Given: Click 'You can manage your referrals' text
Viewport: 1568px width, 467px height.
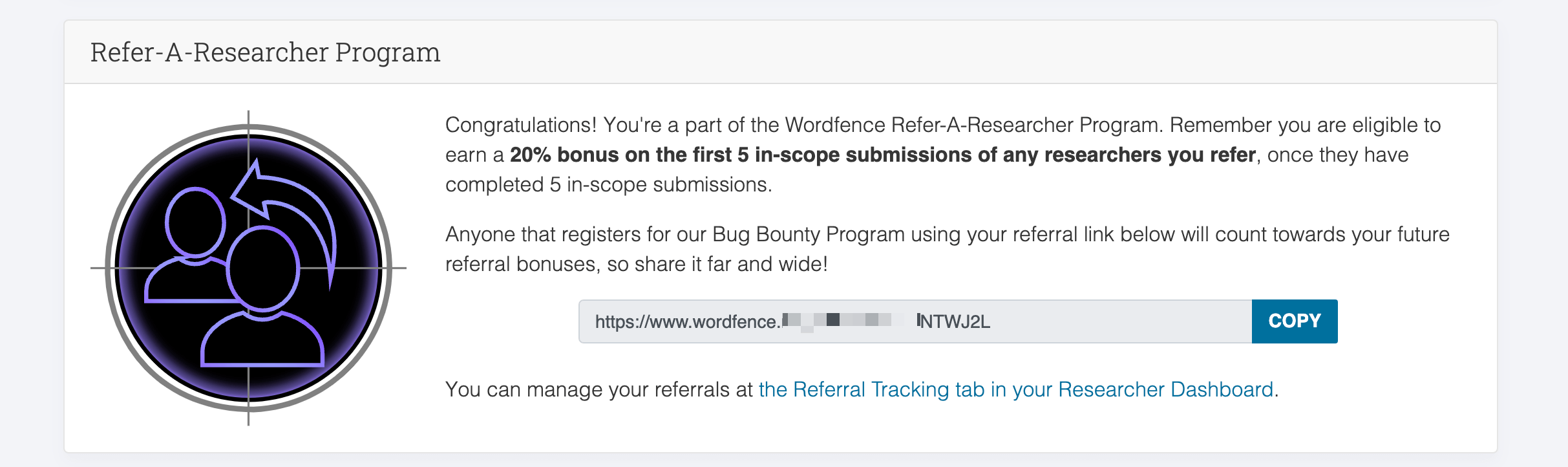Looking at the screenshot, I should (x=599, y=389).
